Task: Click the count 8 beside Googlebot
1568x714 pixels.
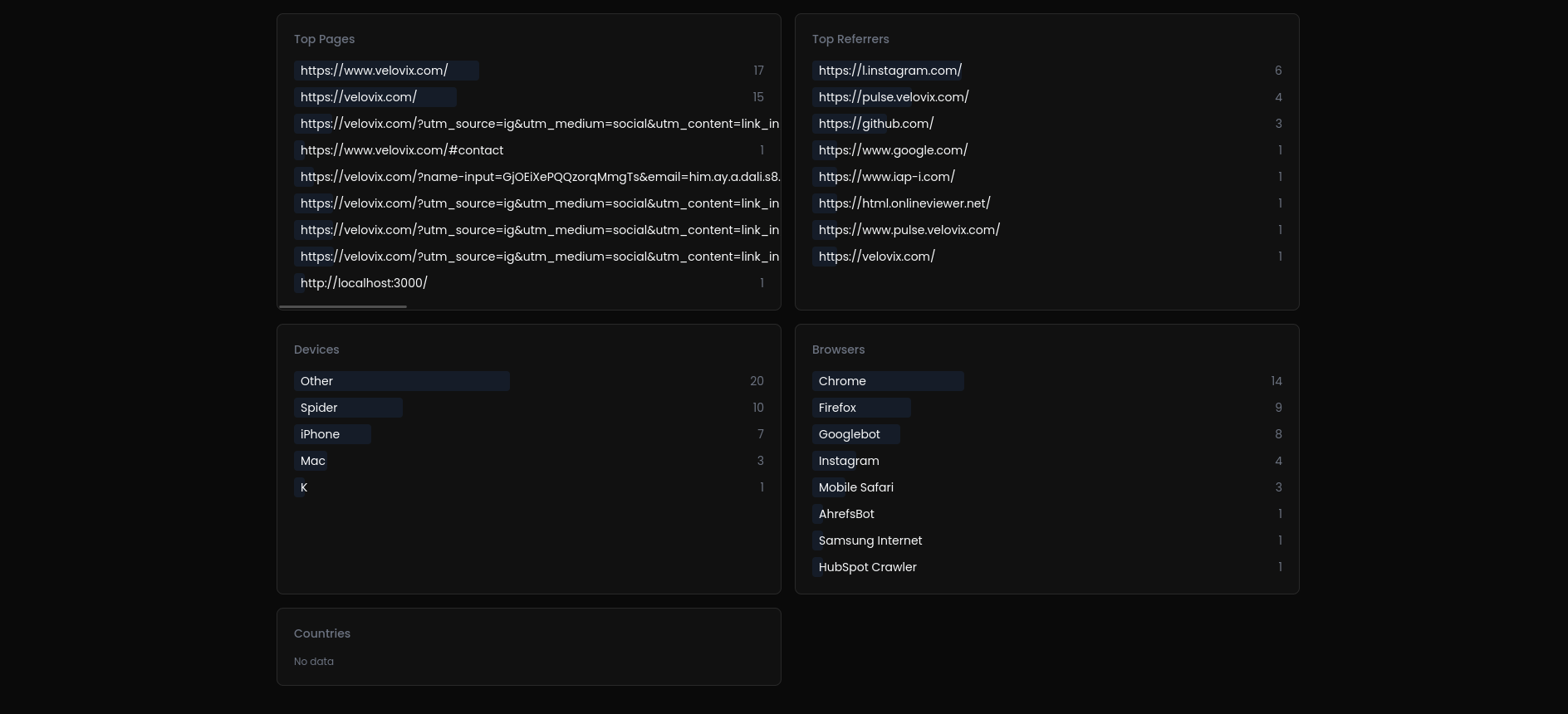Action: click(x=1278, y=434)
